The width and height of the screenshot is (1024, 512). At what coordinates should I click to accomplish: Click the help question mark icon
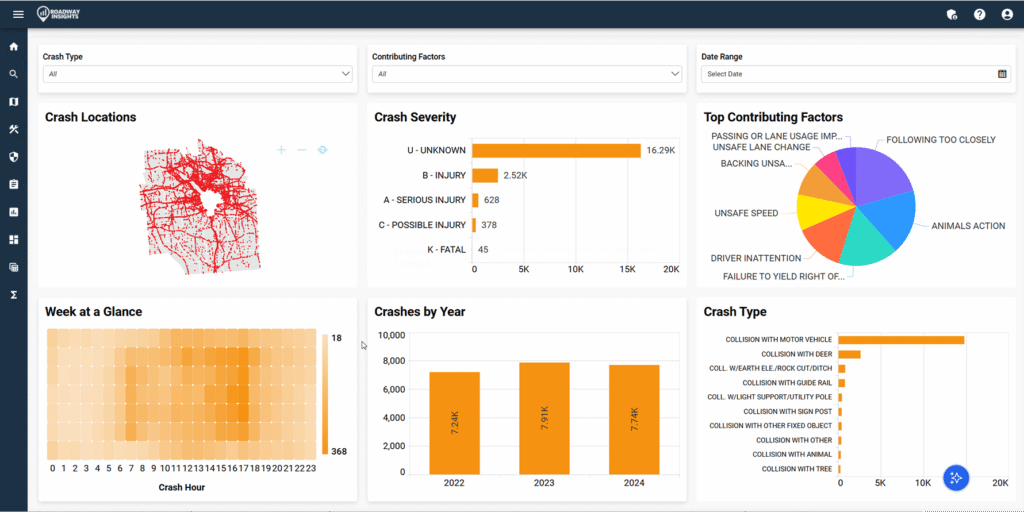[x=979, y=14]
